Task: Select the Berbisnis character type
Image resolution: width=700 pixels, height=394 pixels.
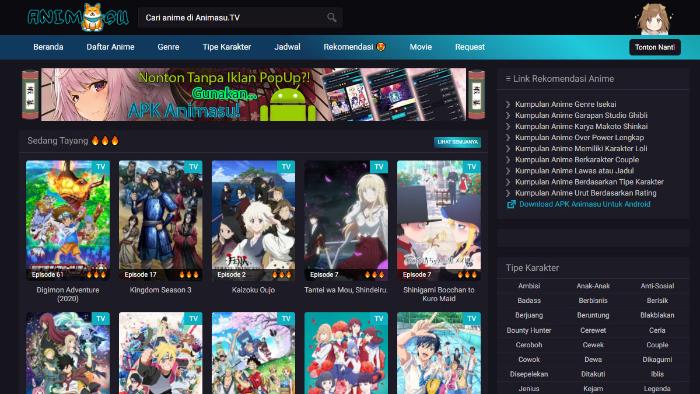Action: [x=593, y=301]
